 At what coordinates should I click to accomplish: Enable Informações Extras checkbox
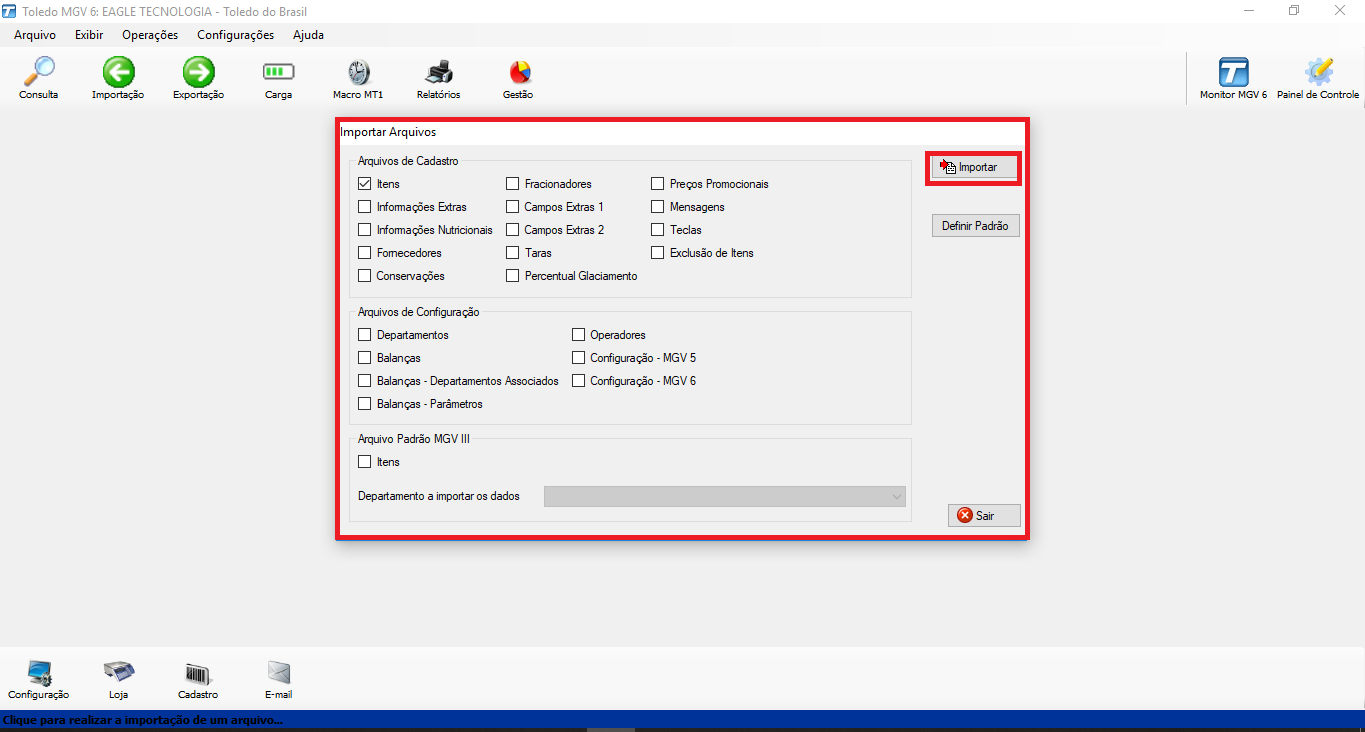tap(365, 207)
